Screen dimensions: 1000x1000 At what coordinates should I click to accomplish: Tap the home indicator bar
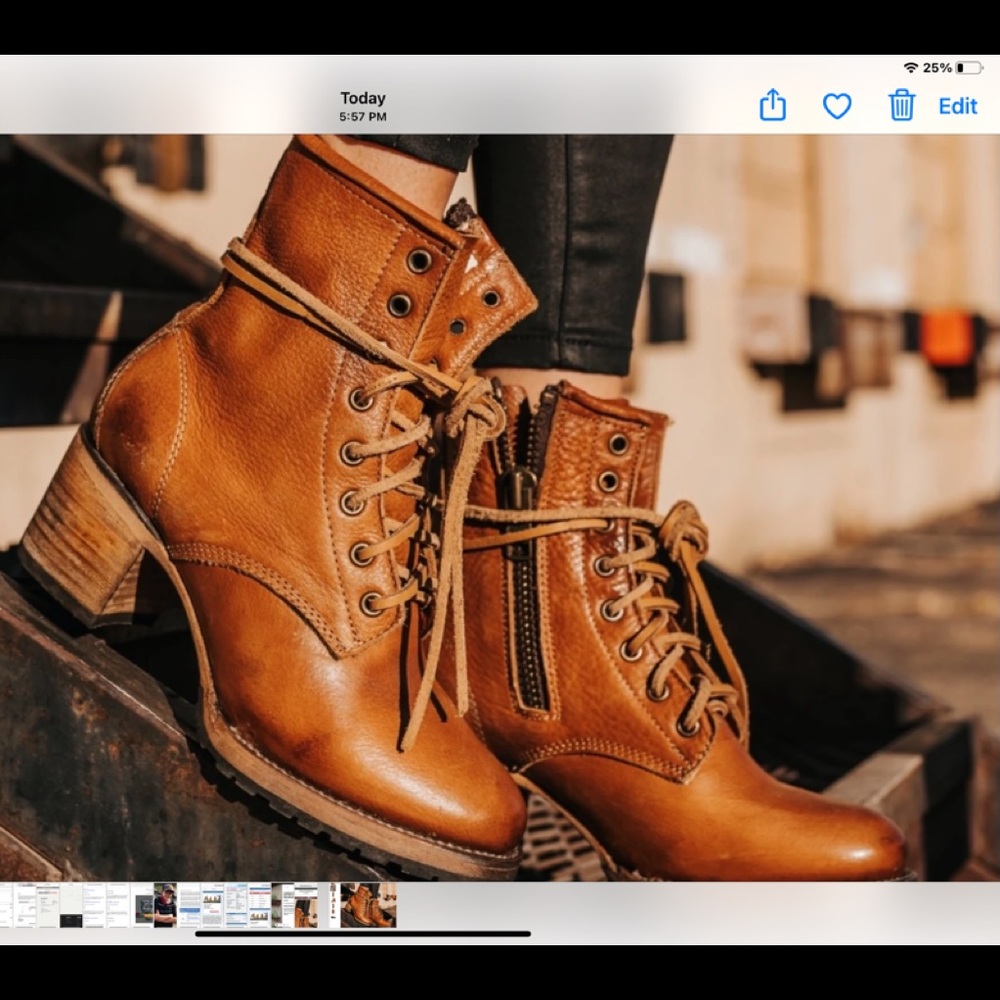pos(363,934)
